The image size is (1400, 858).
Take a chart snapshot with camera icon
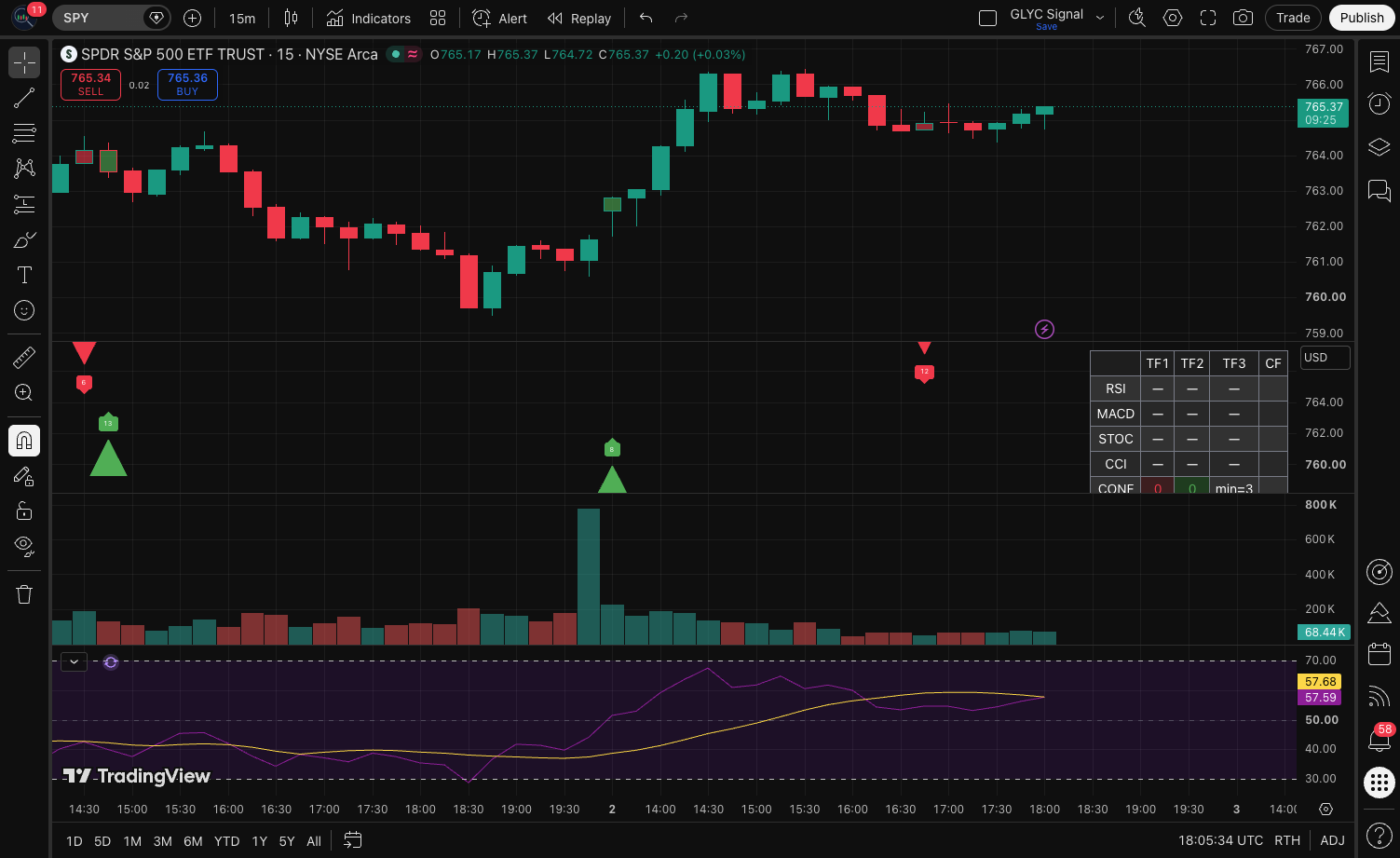point(1243,18)
